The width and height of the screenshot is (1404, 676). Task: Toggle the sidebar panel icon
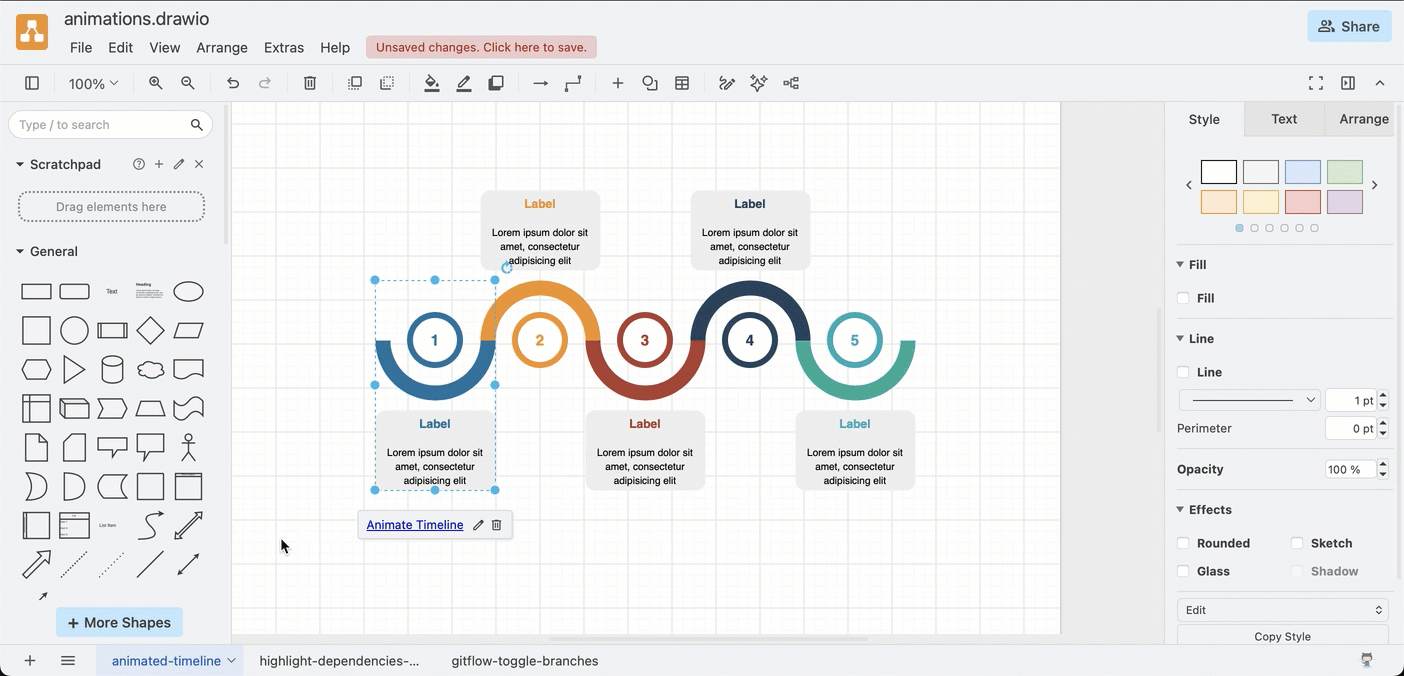[x=32, y=84]
